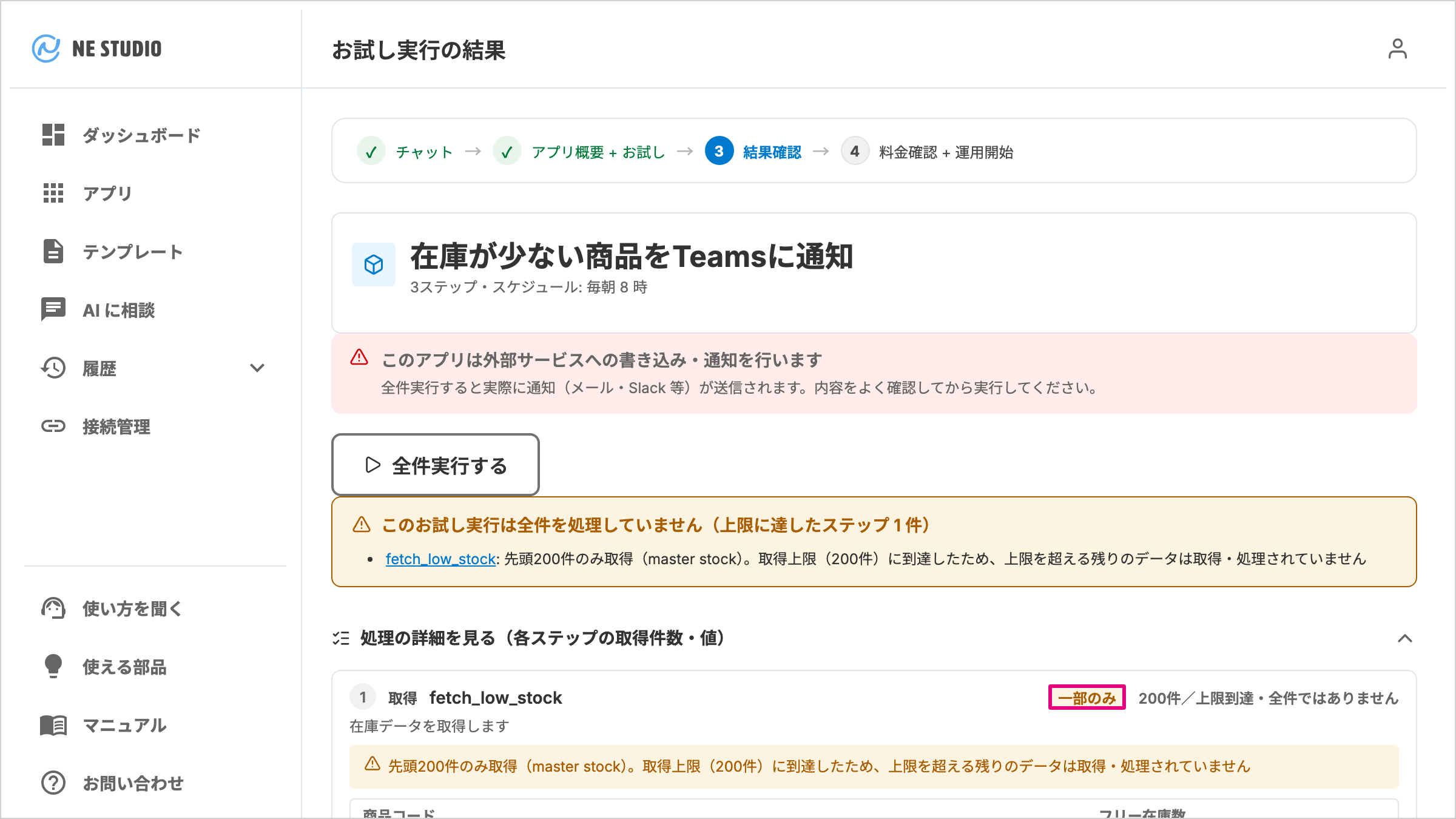Go to the チャット step
Viewport: 1456px width, 819px height.
click(x=405, y=152)
